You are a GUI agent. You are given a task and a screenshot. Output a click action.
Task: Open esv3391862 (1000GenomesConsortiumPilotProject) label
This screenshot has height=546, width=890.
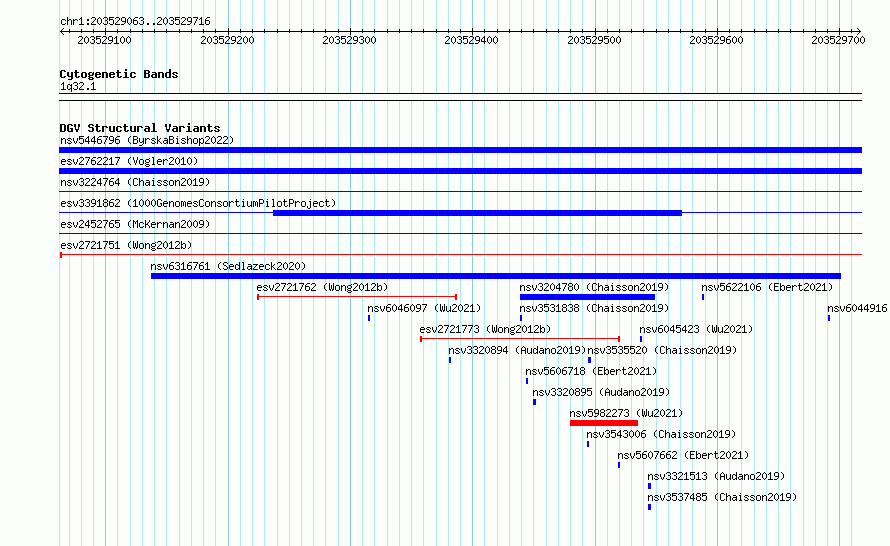pyautogui.click(x=198, y=203)
